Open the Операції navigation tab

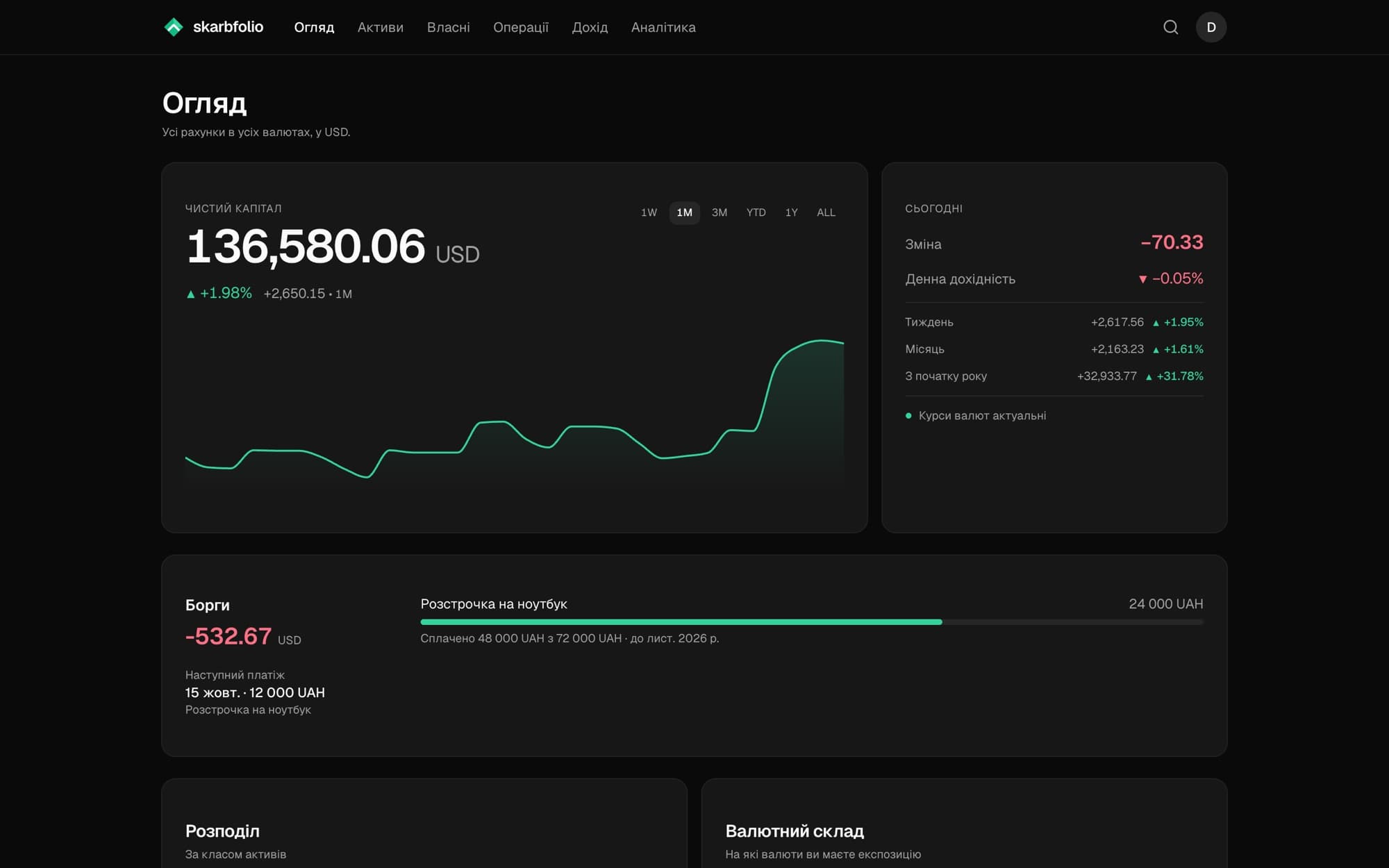point(521,27)
